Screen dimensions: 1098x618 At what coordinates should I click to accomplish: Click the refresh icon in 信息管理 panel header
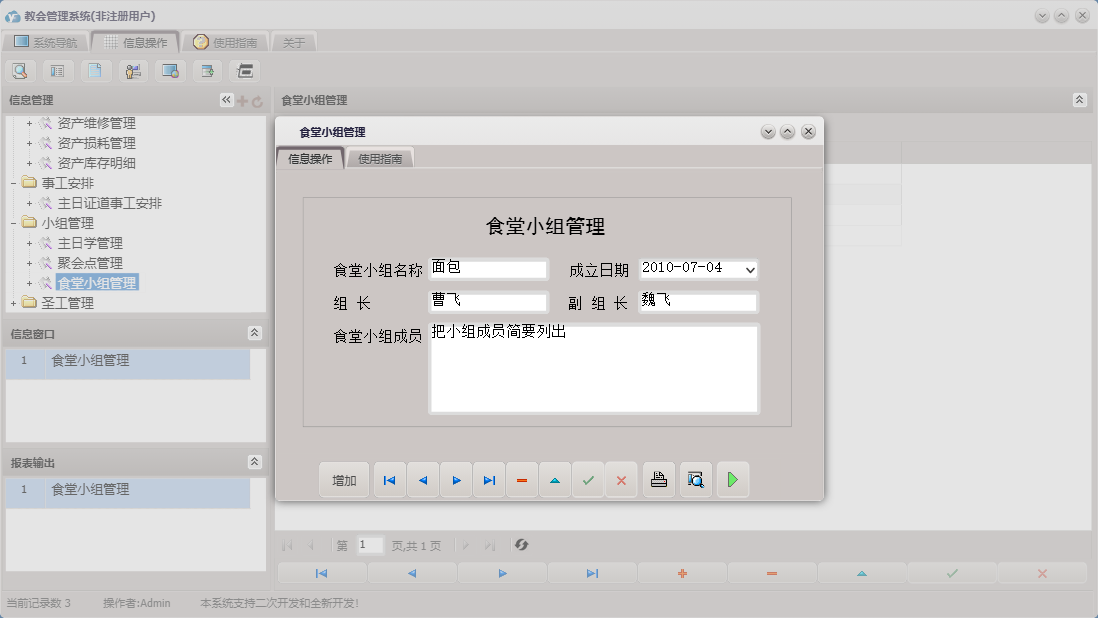(257, 101)
